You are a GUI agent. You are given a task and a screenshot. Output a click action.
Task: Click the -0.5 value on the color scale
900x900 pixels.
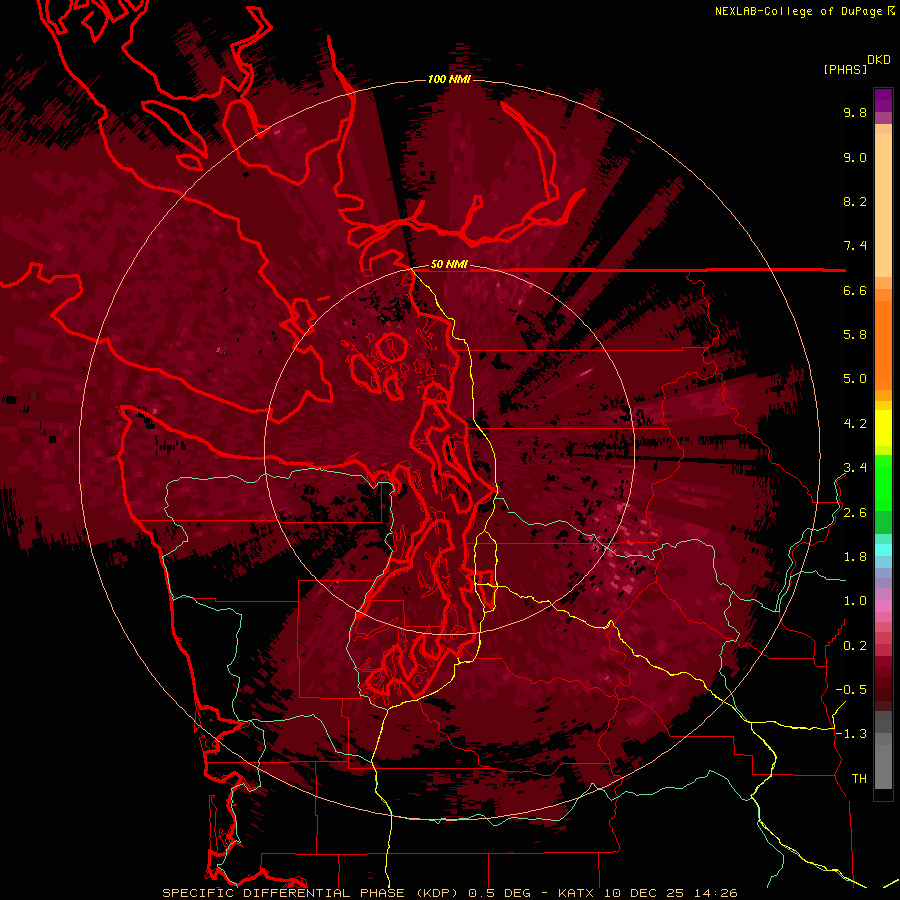click(851, 690)
